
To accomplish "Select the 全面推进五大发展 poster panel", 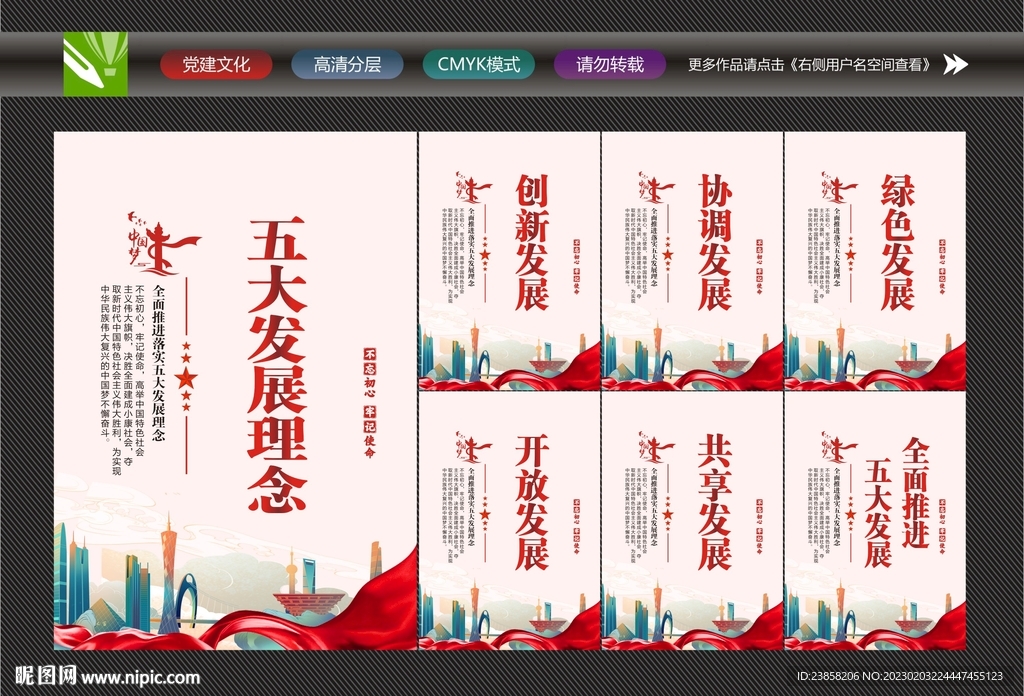I will coord(875,521).
